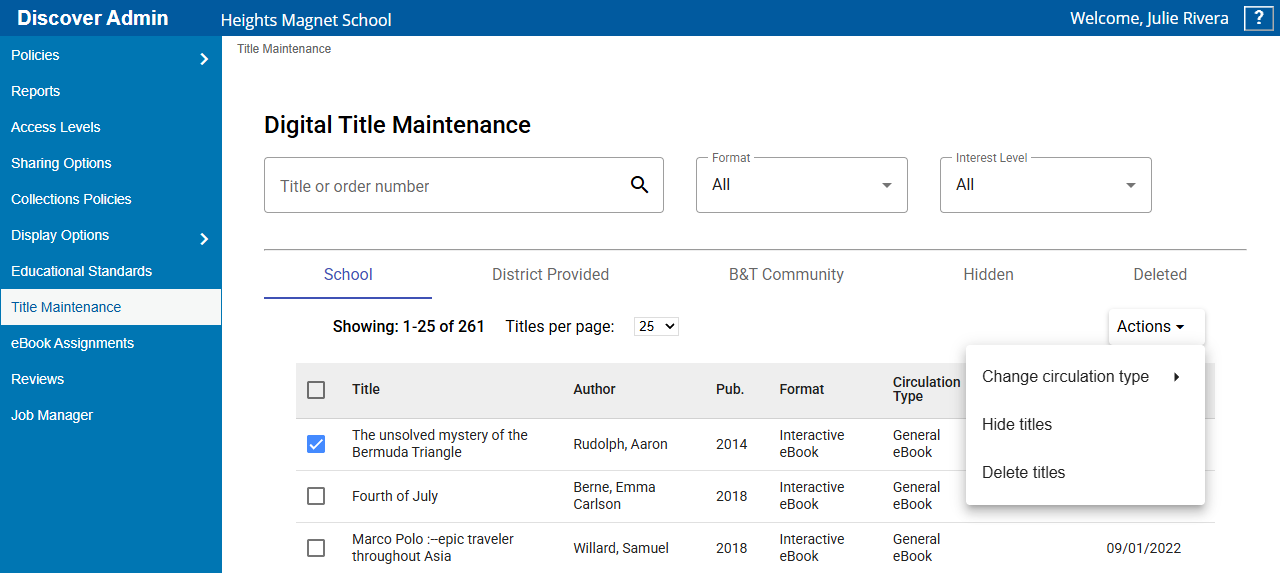
Task: Open the Hidden tab
Action: tap(988, 274)
